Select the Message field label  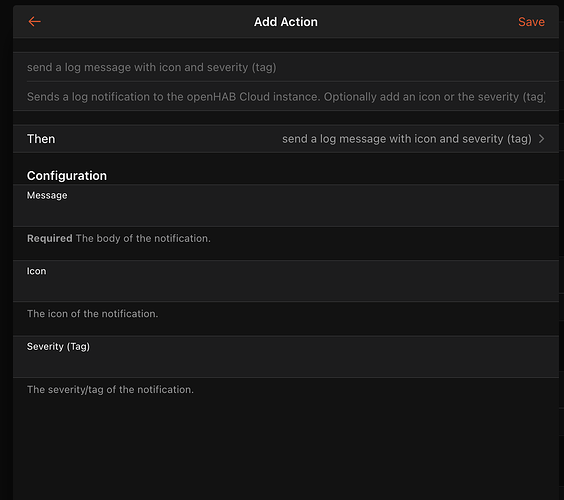click(47, 195)
